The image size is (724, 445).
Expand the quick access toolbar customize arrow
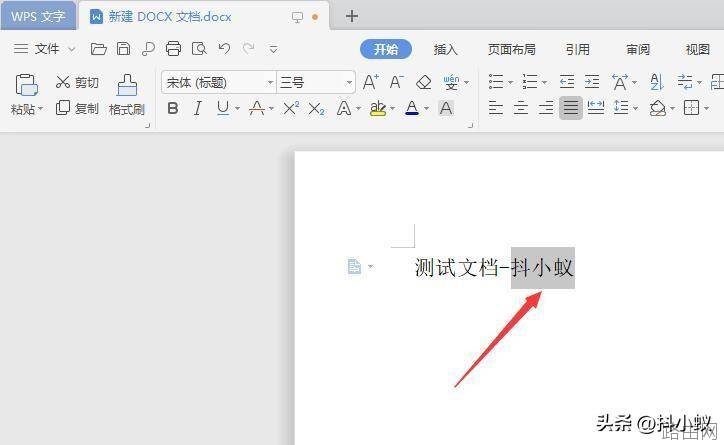[x=273, y=48]
